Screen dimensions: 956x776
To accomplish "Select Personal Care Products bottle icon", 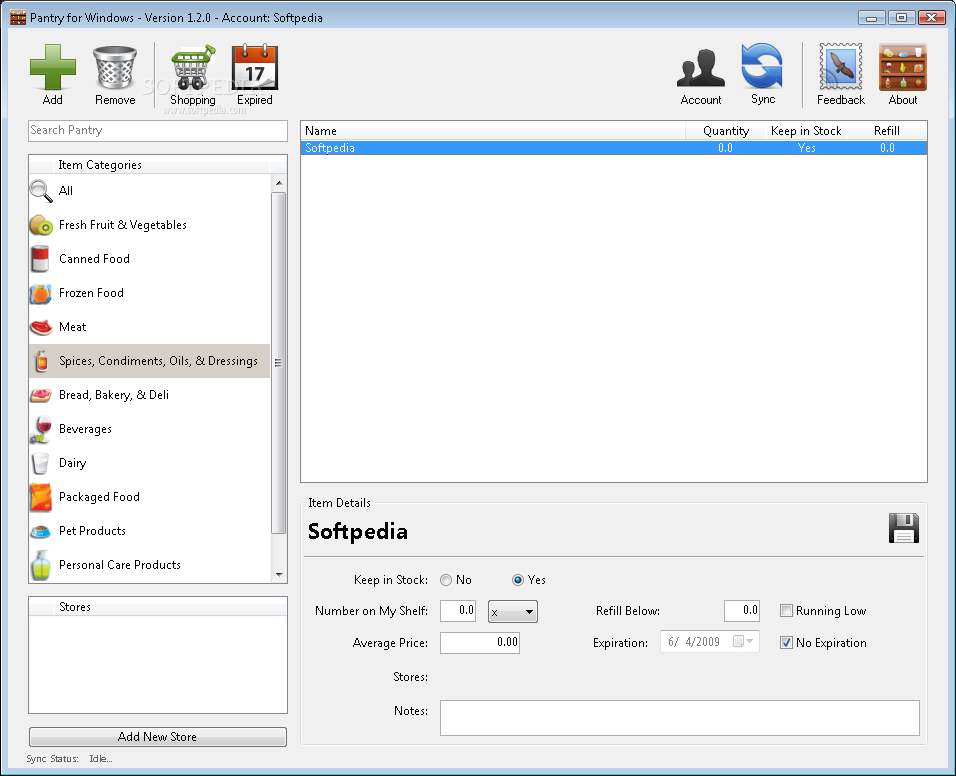I will (41, 565).
